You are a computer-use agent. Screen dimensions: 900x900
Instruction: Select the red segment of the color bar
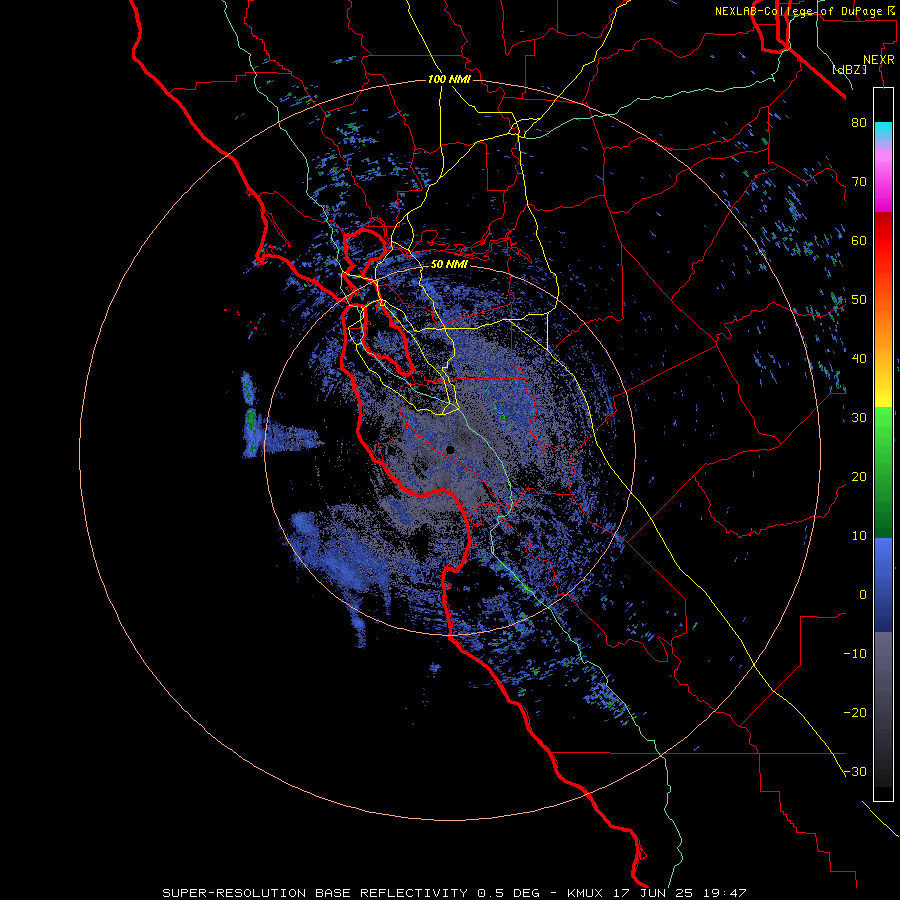coord(883,241)
